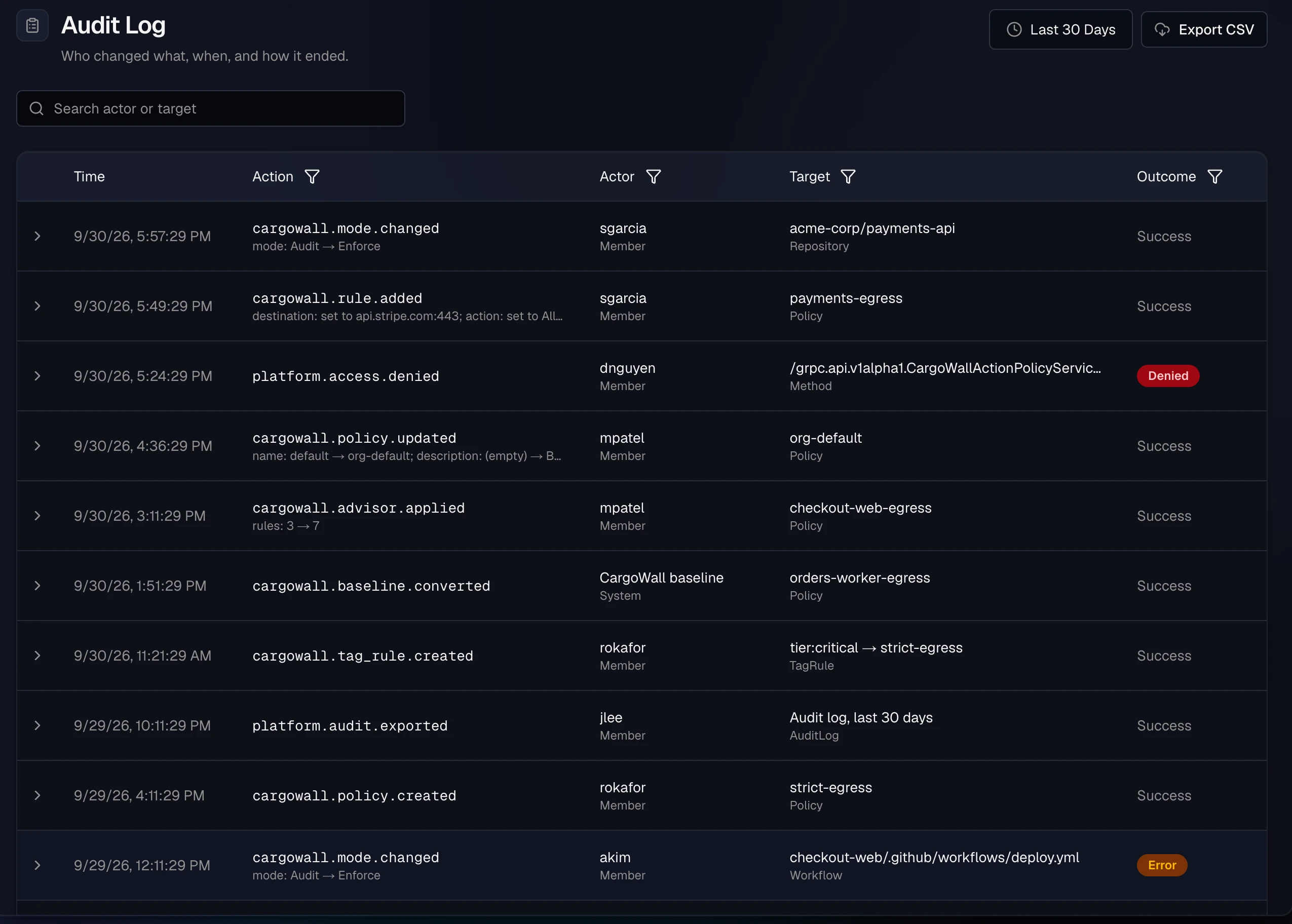Click the cloud download icon on Export CSV
The height and width of the screenshot is (924, 1292).
tap(1162, 29)
